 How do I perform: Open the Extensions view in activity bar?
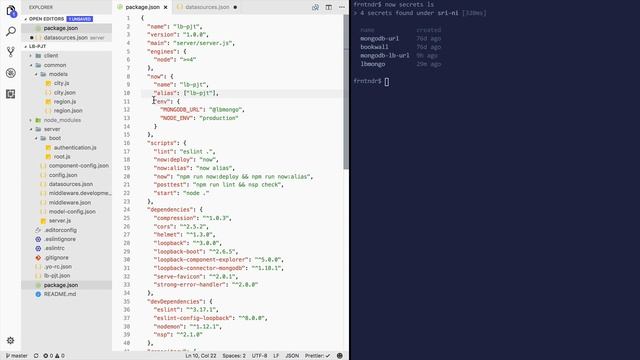tap(11, 94)
